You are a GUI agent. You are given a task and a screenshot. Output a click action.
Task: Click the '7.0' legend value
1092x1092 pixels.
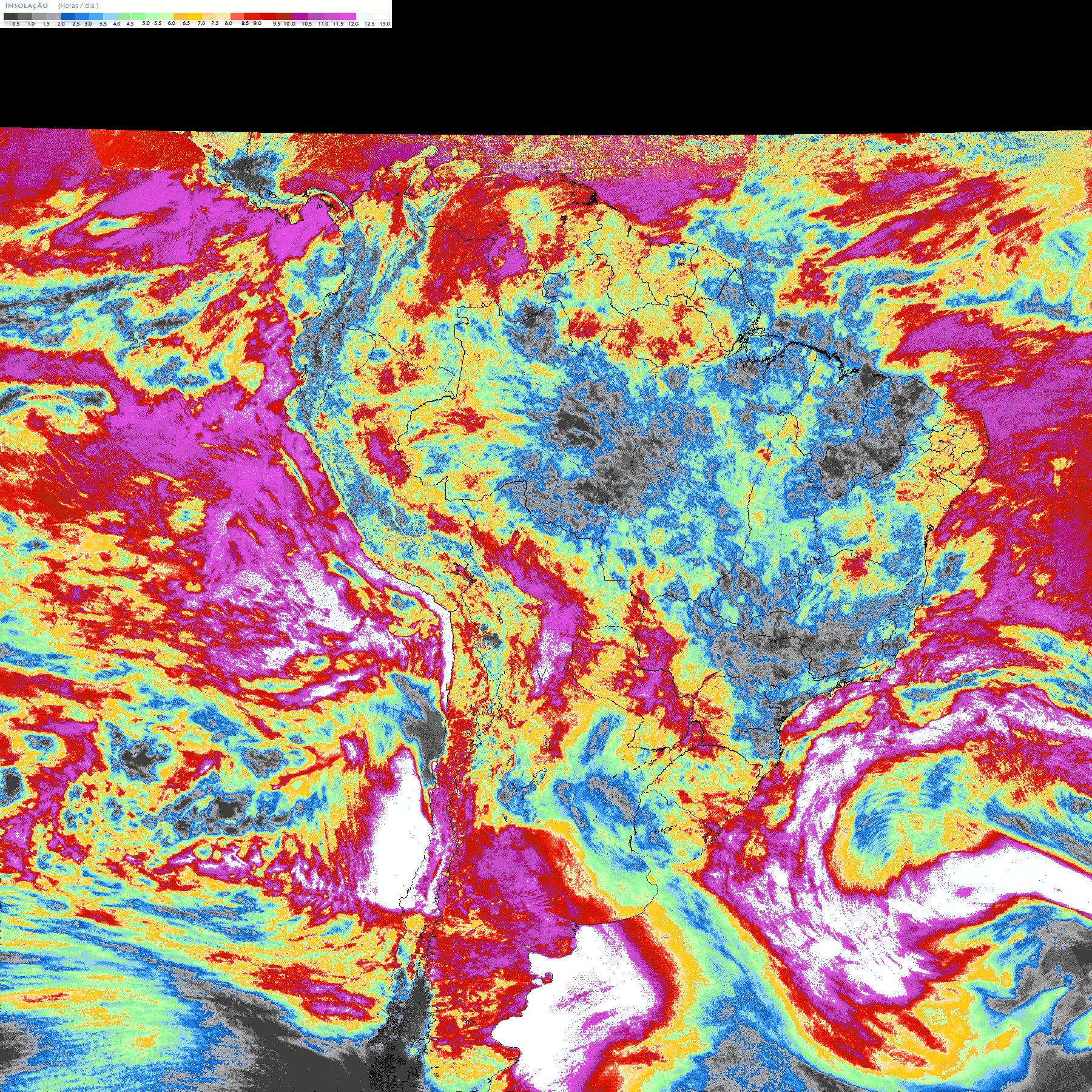click(201, 23)
